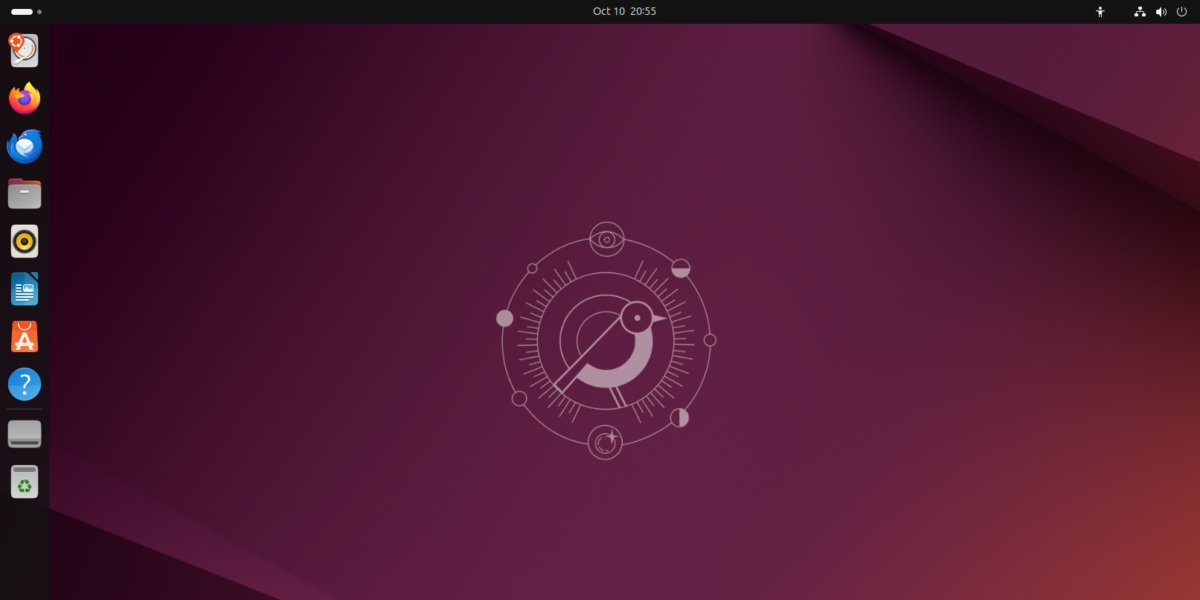Viewport: 1200px width, 600px height.
Task: Launch Thunderbird Mail from the dock
Action: (24, 146)
